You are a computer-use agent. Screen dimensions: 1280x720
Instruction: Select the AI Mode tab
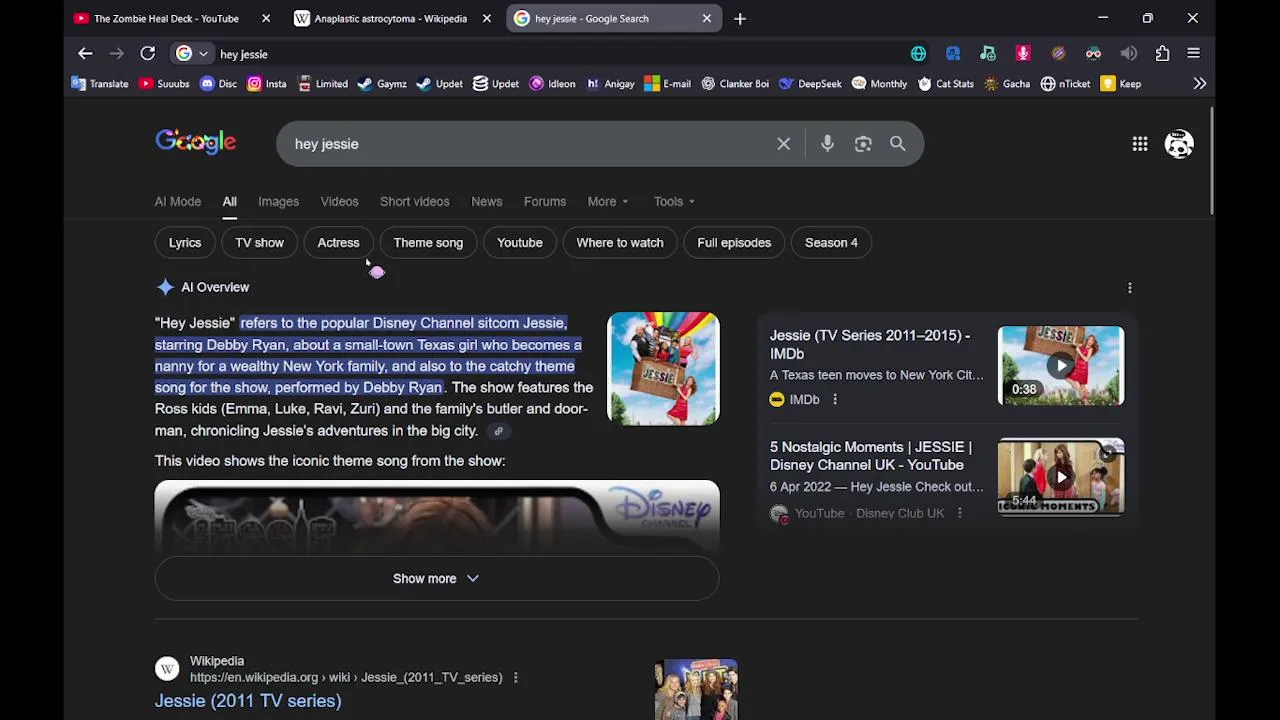click(178, 201)
